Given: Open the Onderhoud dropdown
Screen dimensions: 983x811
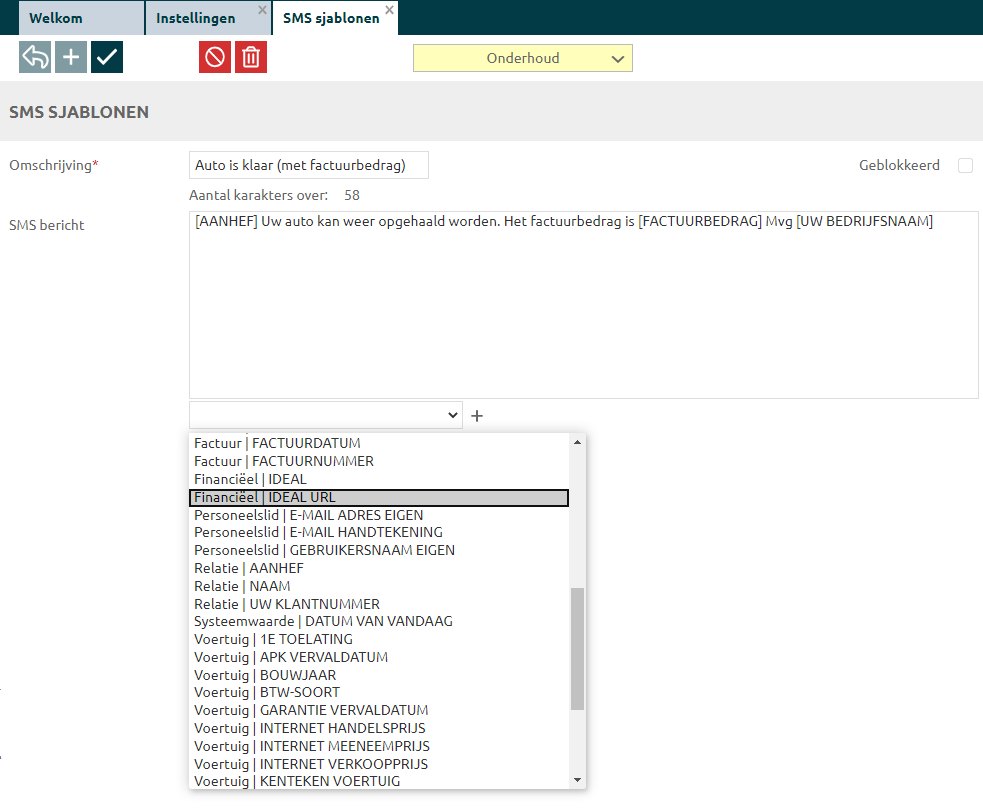Looking at the screenshot, I should pyautogui.click(x=522, y=58).
